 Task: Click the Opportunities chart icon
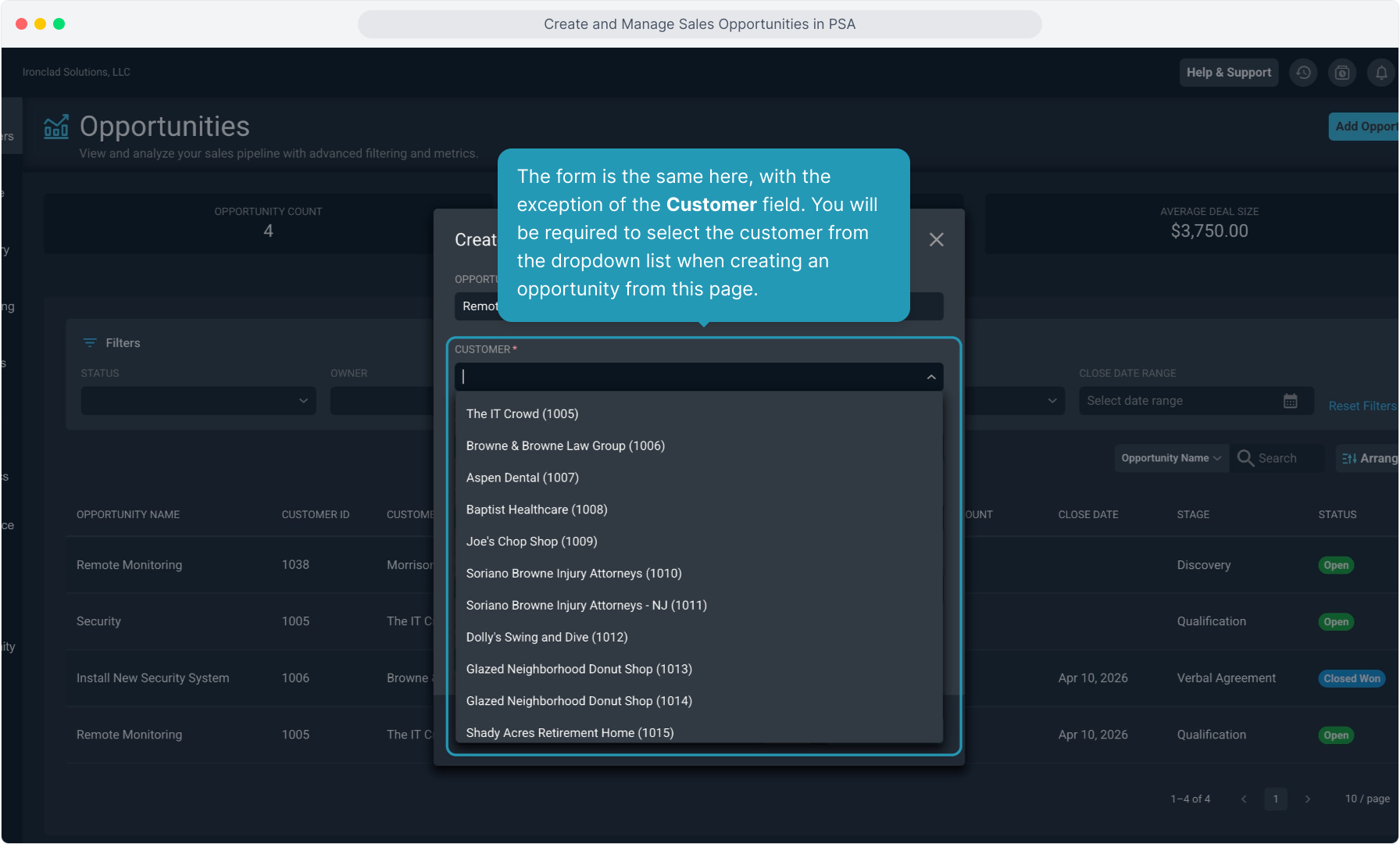(56, 127)
